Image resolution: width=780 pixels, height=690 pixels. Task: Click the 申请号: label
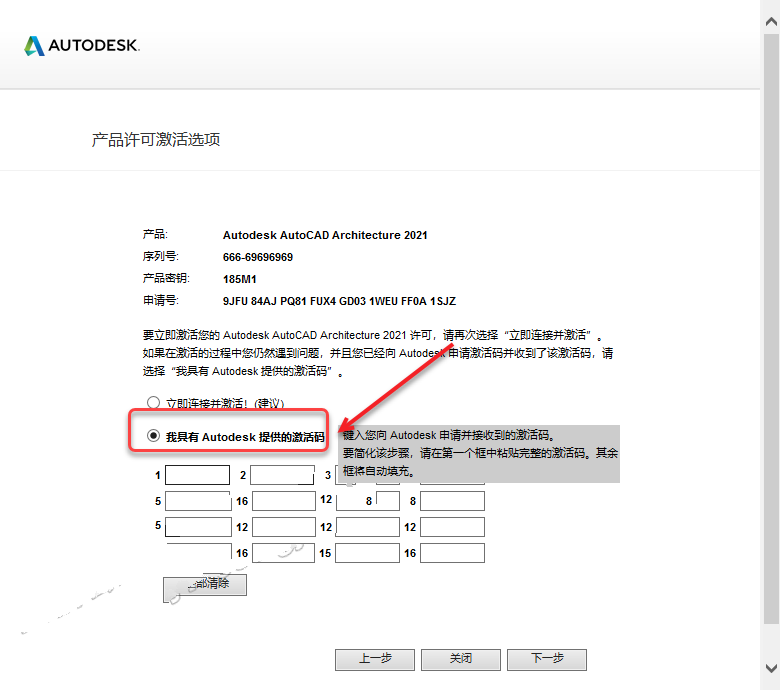(161, 300)
